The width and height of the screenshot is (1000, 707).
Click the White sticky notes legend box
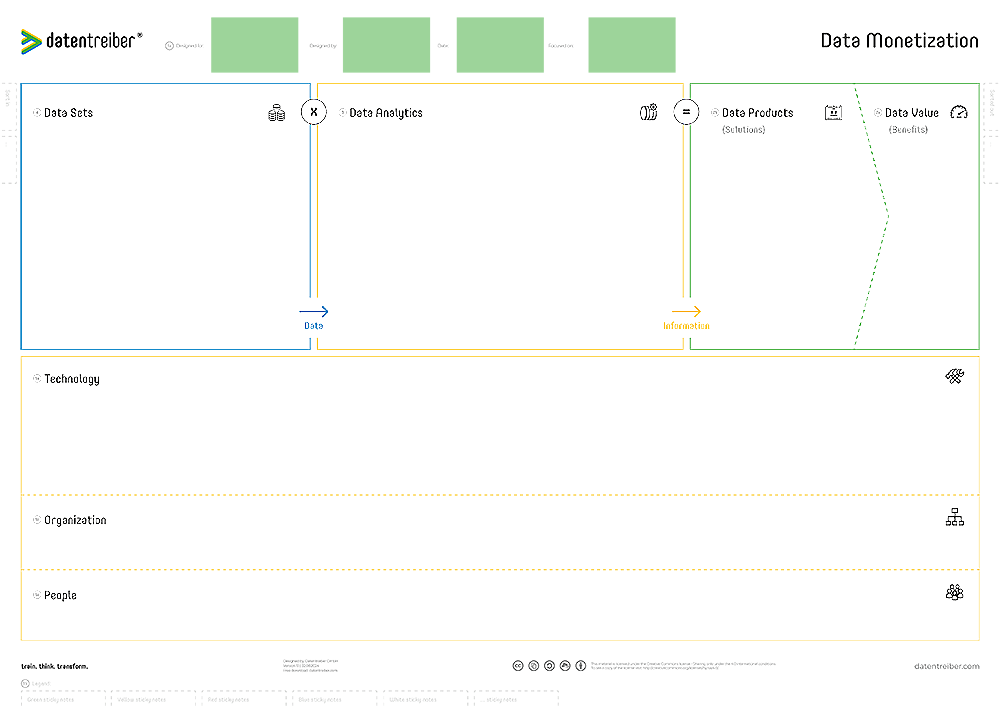point(425,699)
